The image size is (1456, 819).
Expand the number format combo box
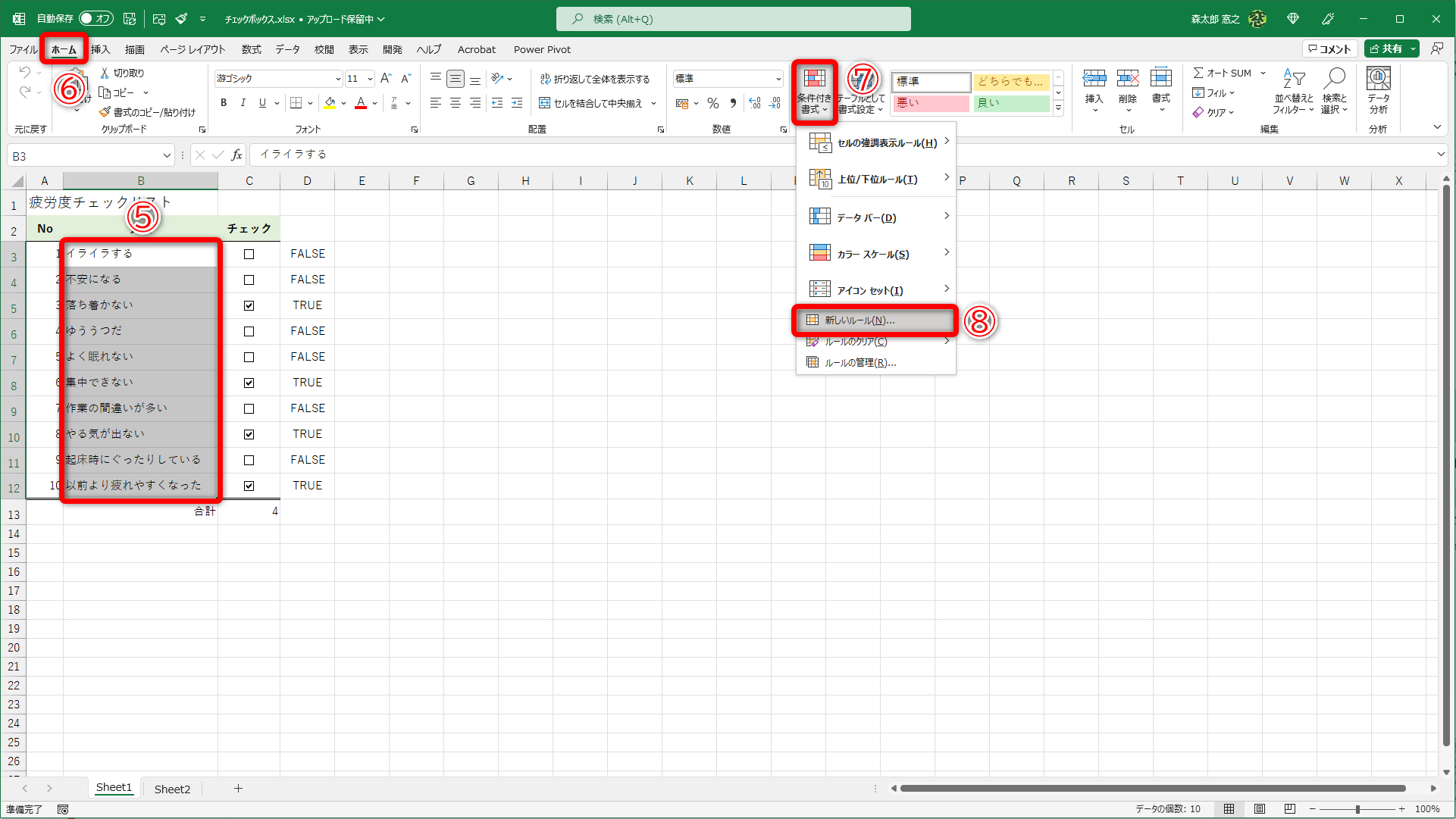coord(778,79)
